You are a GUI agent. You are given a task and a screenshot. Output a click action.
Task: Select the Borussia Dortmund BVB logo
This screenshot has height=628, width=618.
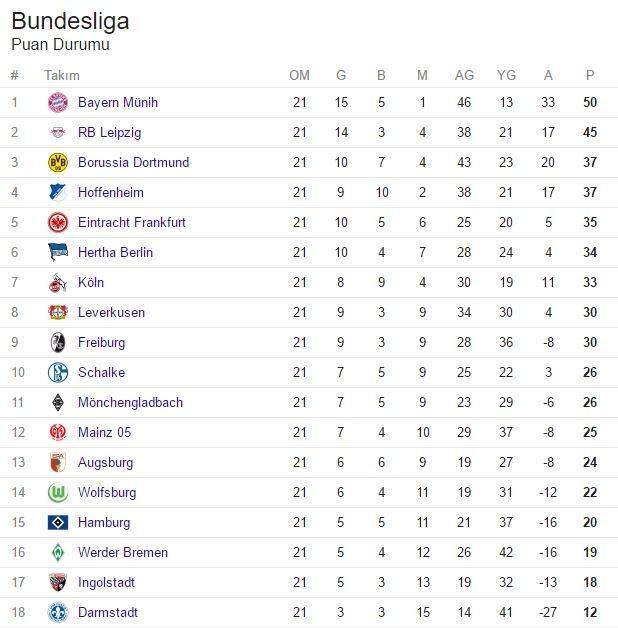(58, 162)
